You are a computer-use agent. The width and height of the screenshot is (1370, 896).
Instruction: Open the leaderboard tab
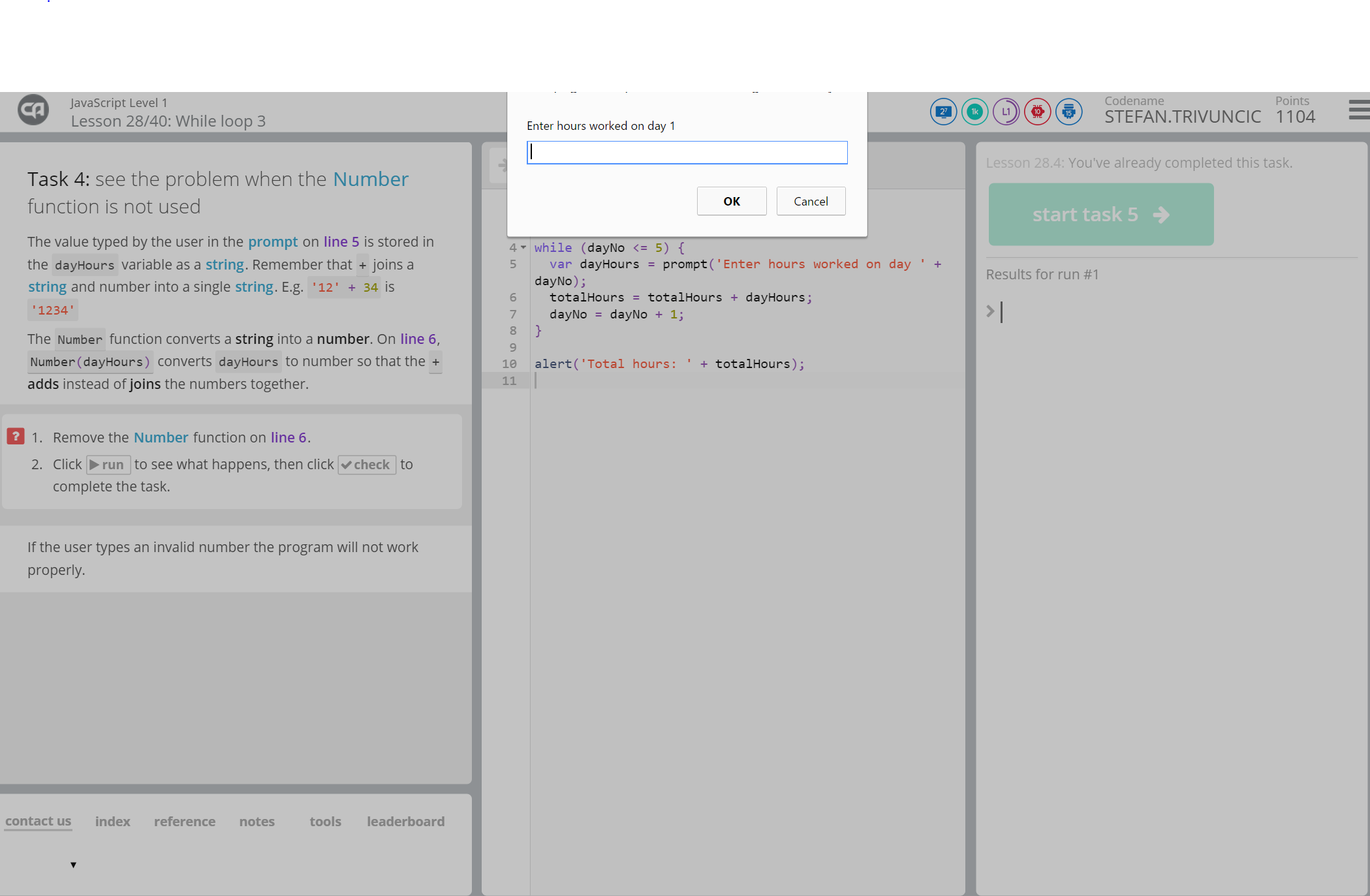[405, 822]
